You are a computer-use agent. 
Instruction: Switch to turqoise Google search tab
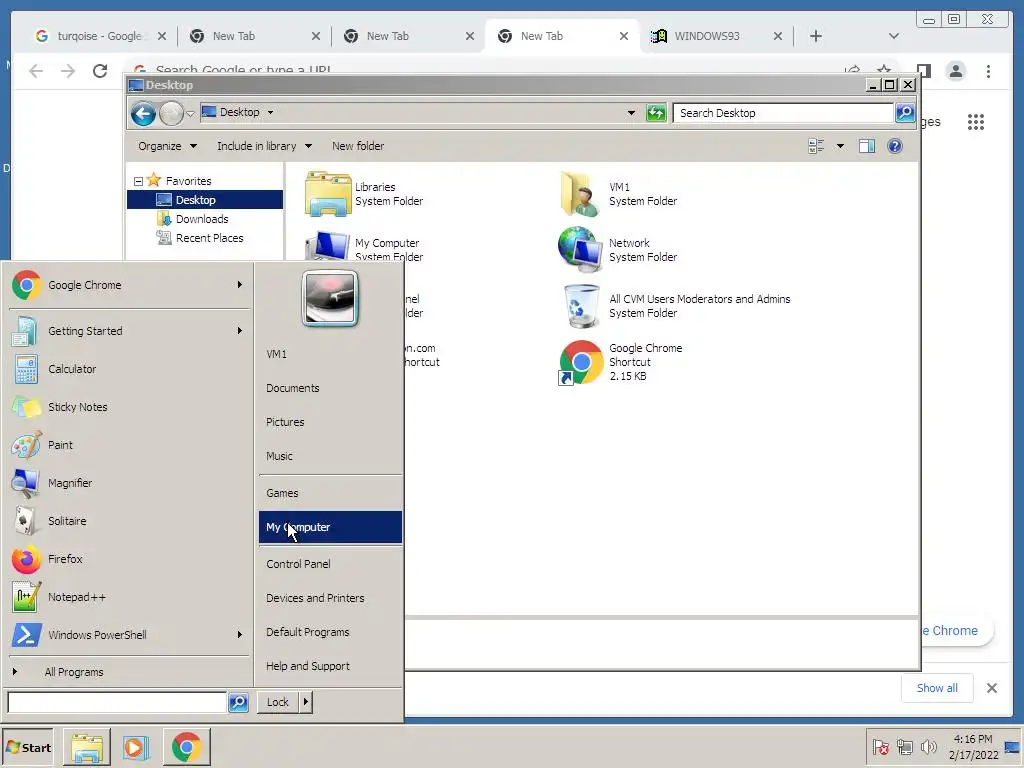(x=101, y=36)
